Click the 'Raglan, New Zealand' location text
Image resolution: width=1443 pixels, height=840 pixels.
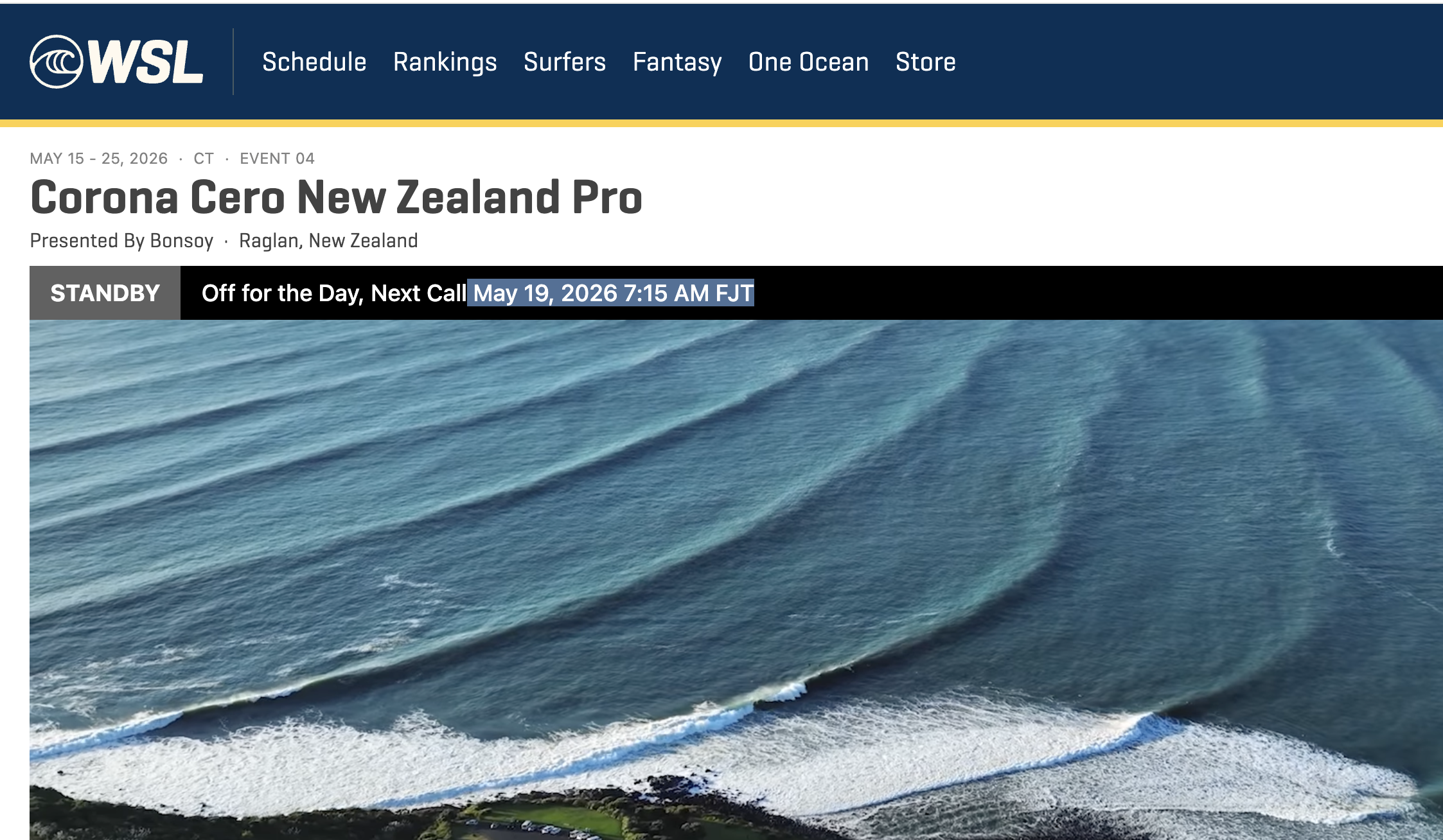[328, 241]
